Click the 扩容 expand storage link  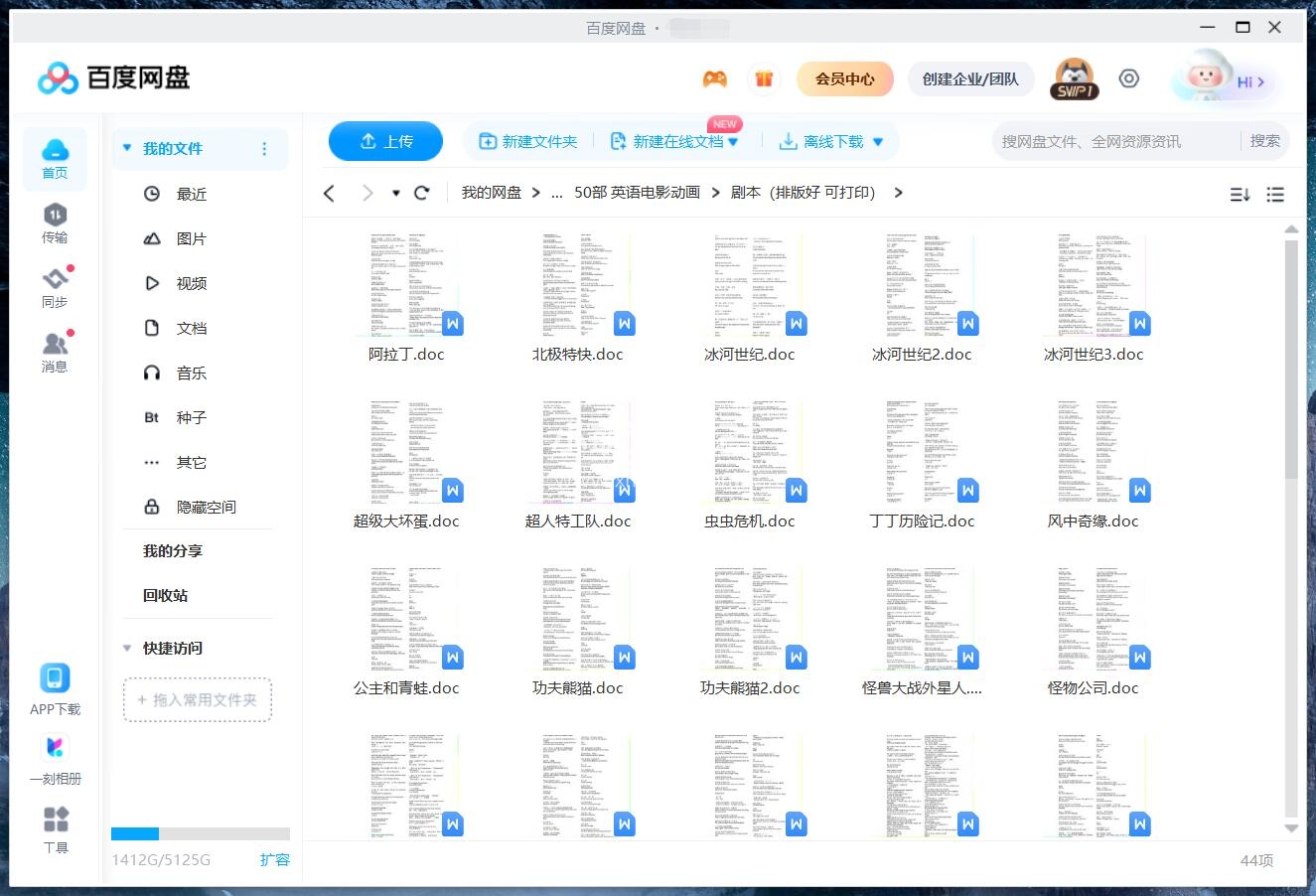[274, 859]
